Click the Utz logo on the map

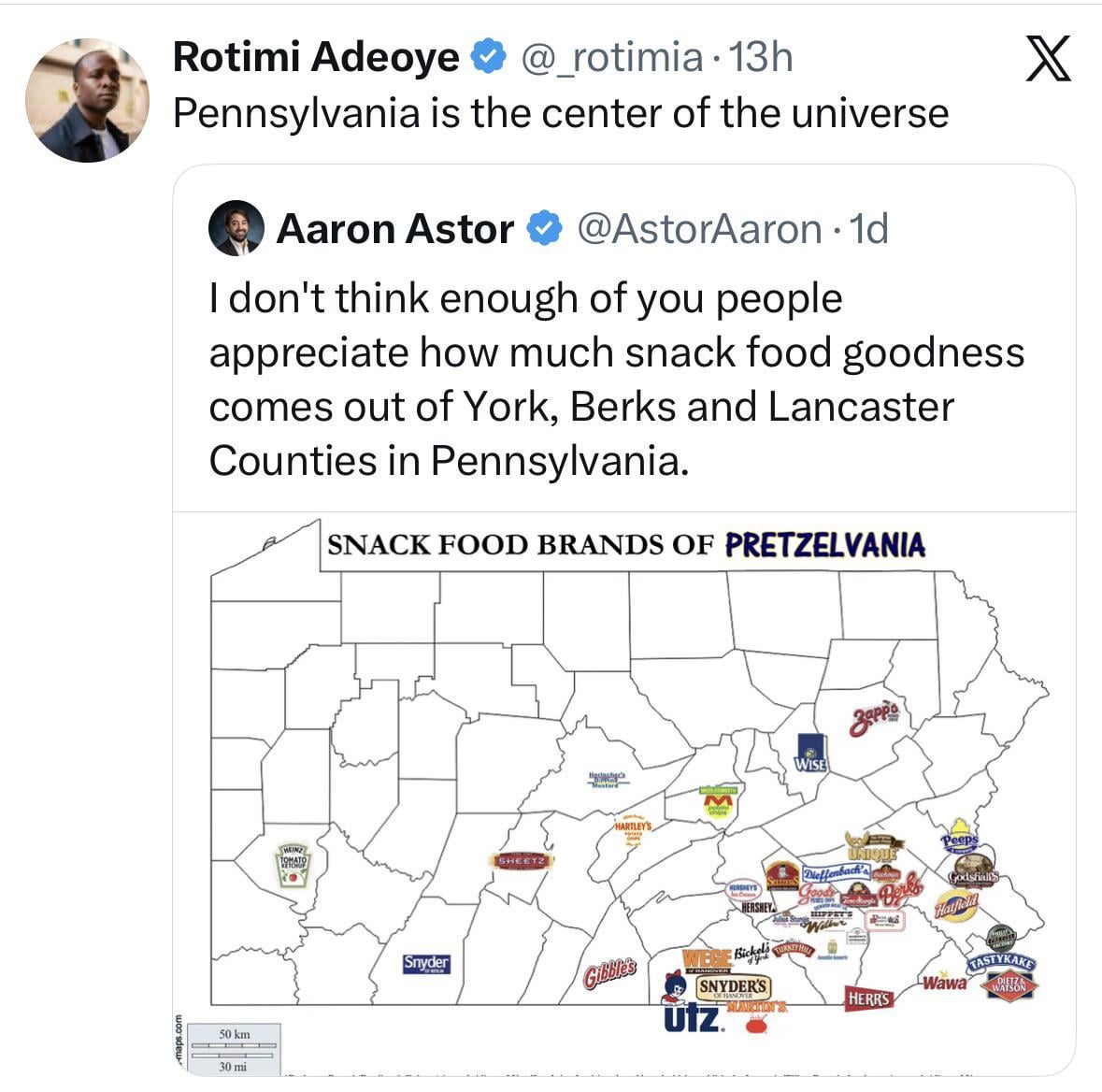(x=691, y=1016)
